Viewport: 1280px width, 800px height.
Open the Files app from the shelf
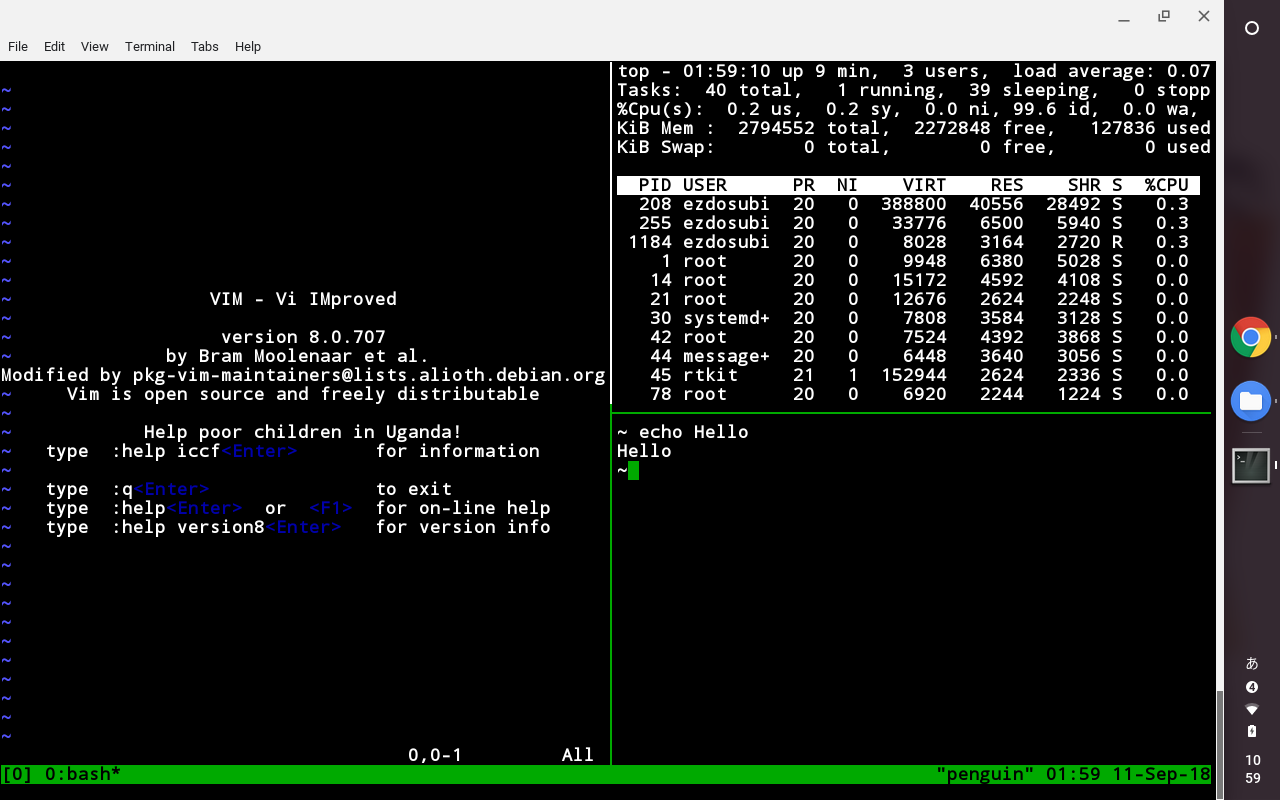click(x=1251, y=400)
